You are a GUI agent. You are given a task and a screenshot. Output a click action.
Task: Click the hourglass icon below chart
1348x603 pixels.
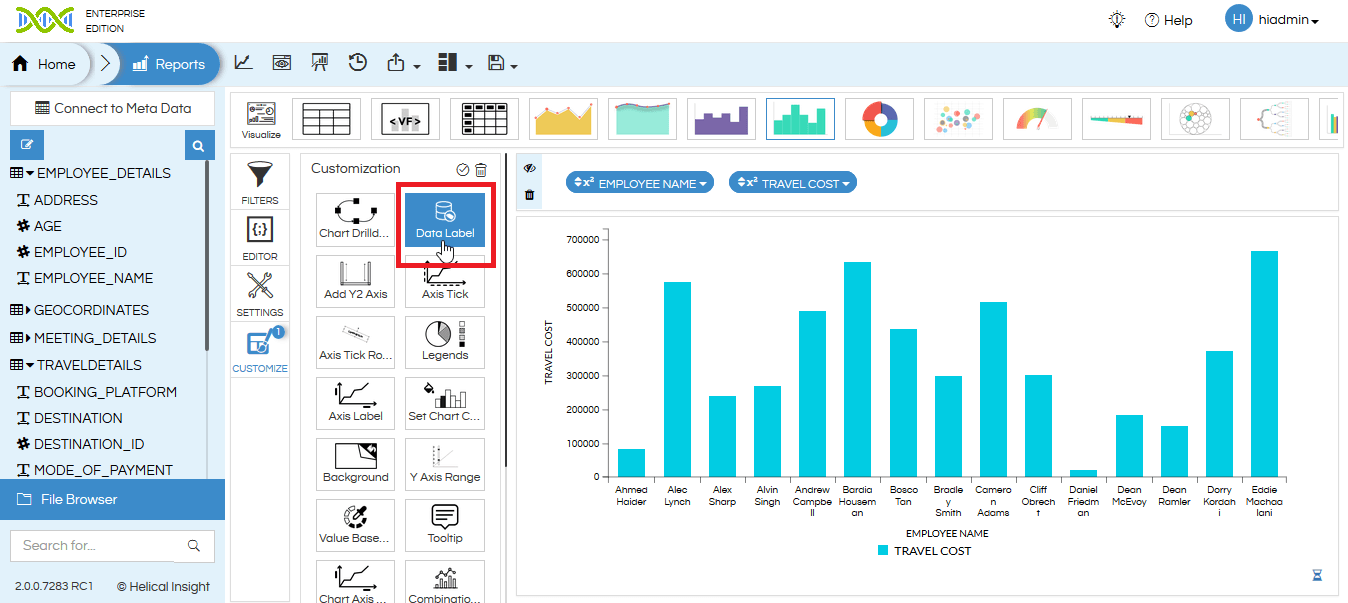click(1317, 575)
